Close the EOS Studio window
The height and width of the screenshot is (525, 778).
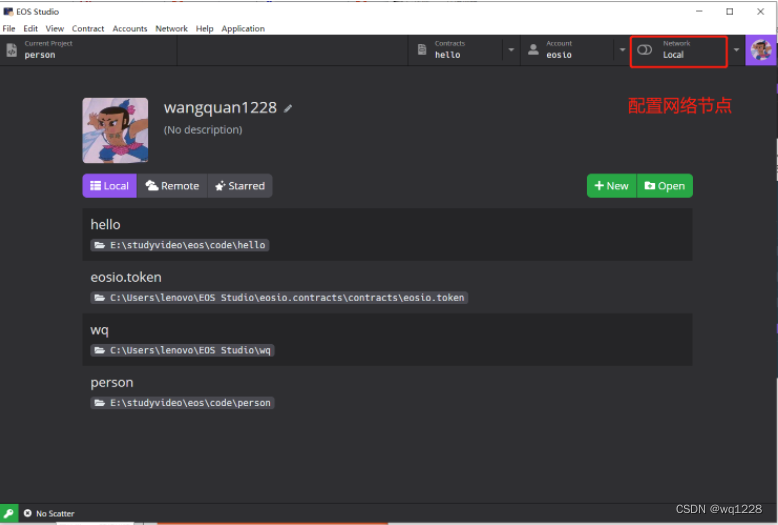[x=760, y=11]
